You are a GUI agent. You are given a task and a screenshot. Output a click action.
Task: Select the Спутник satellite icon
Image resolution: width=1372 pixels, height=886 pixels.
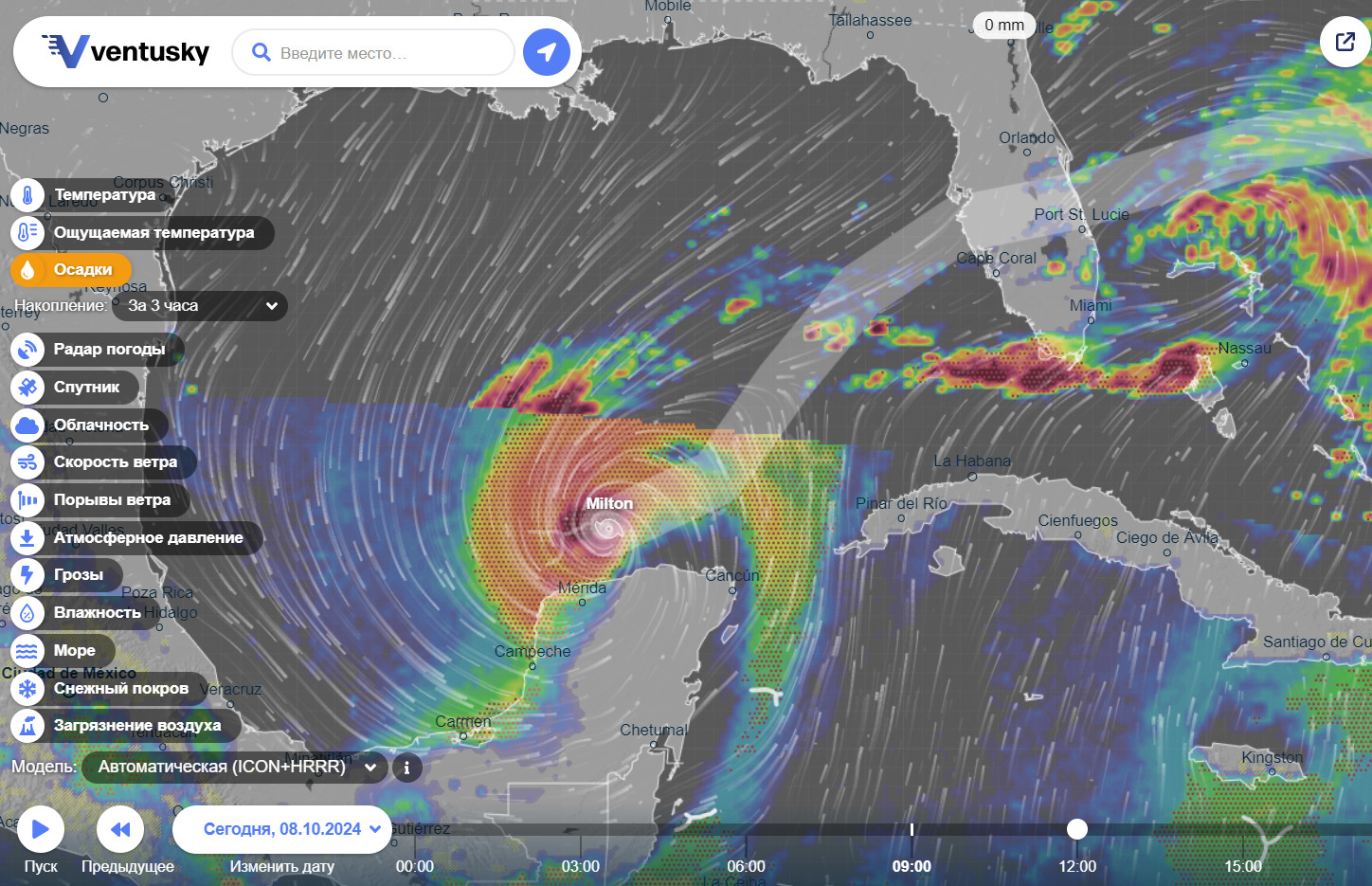click(27, 388)
